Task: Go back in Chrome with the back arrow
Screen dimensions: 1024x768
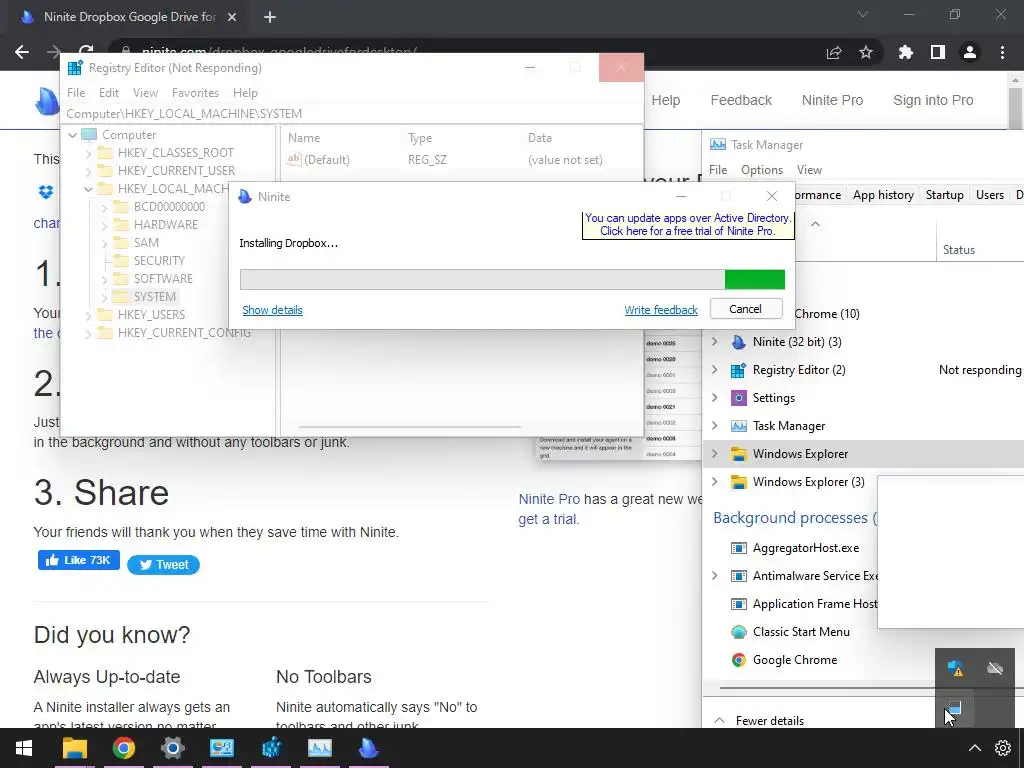Action: [22, 52]
